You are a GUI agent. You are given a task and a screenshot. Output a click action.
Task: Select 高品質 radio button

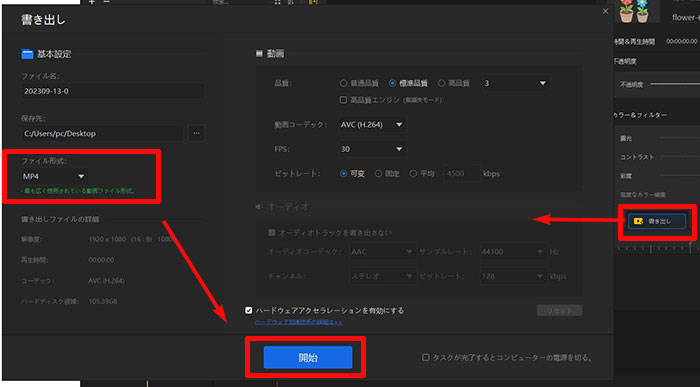(x=442, y=83)
